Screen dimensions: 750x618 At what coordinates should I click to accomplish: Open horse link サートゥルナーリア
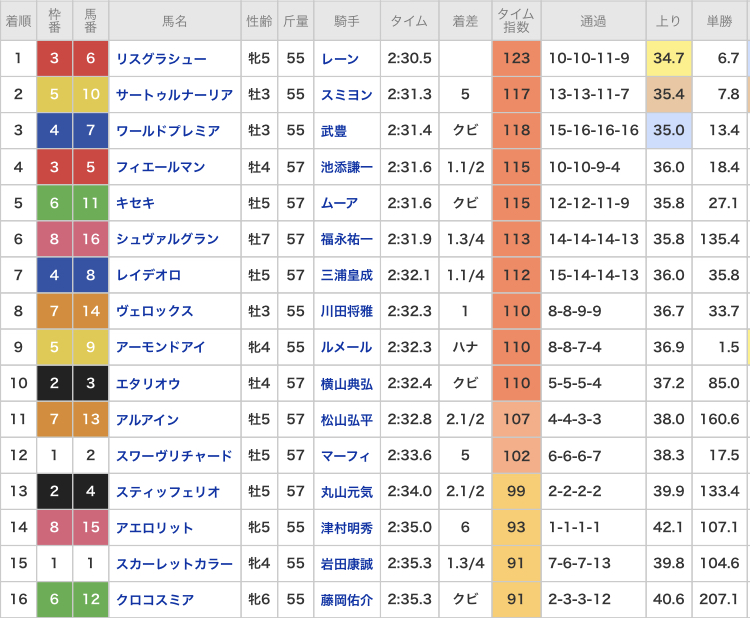pyautogui.click(x=174, y=95)
